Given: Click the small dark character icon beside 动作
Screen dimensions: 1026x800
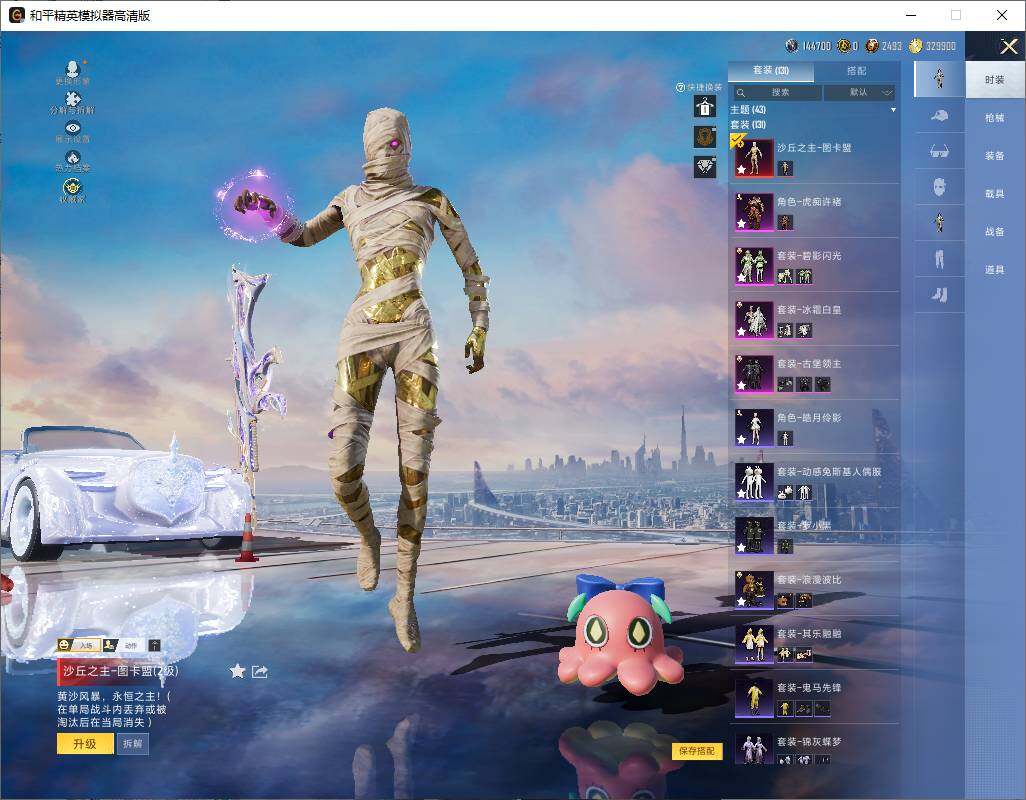Looking at the screenshot, I should [154, 645].
